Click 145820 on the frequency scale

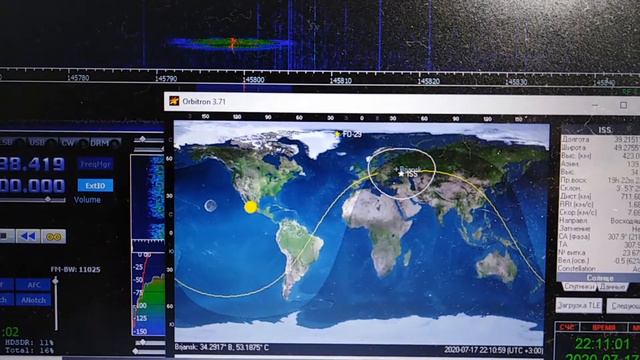(x=429, y=82)
